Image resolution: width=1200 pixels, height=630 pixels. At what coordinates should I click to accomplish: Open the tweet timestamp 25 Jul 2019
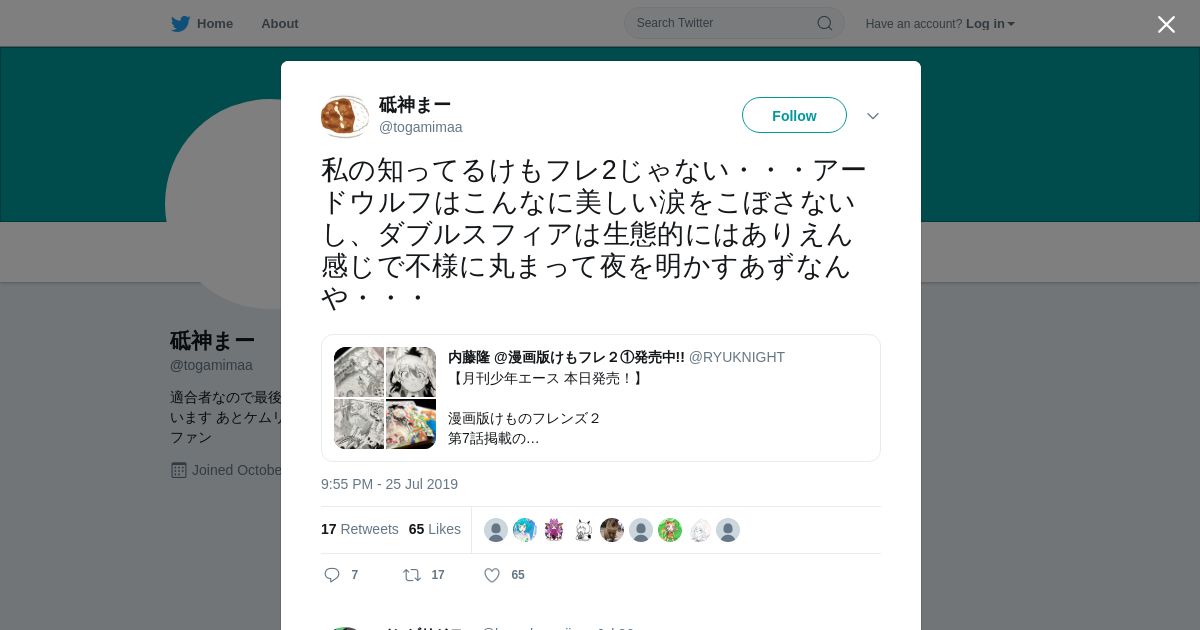(389, 484)
